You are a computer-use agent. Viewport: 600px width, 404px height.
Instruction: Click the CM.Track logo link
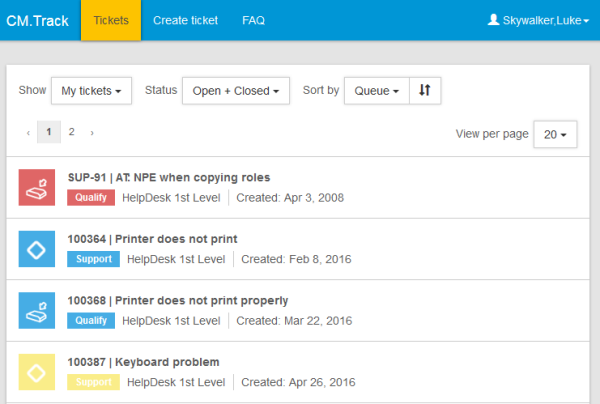pyautogui.click(x=38, y=21)
